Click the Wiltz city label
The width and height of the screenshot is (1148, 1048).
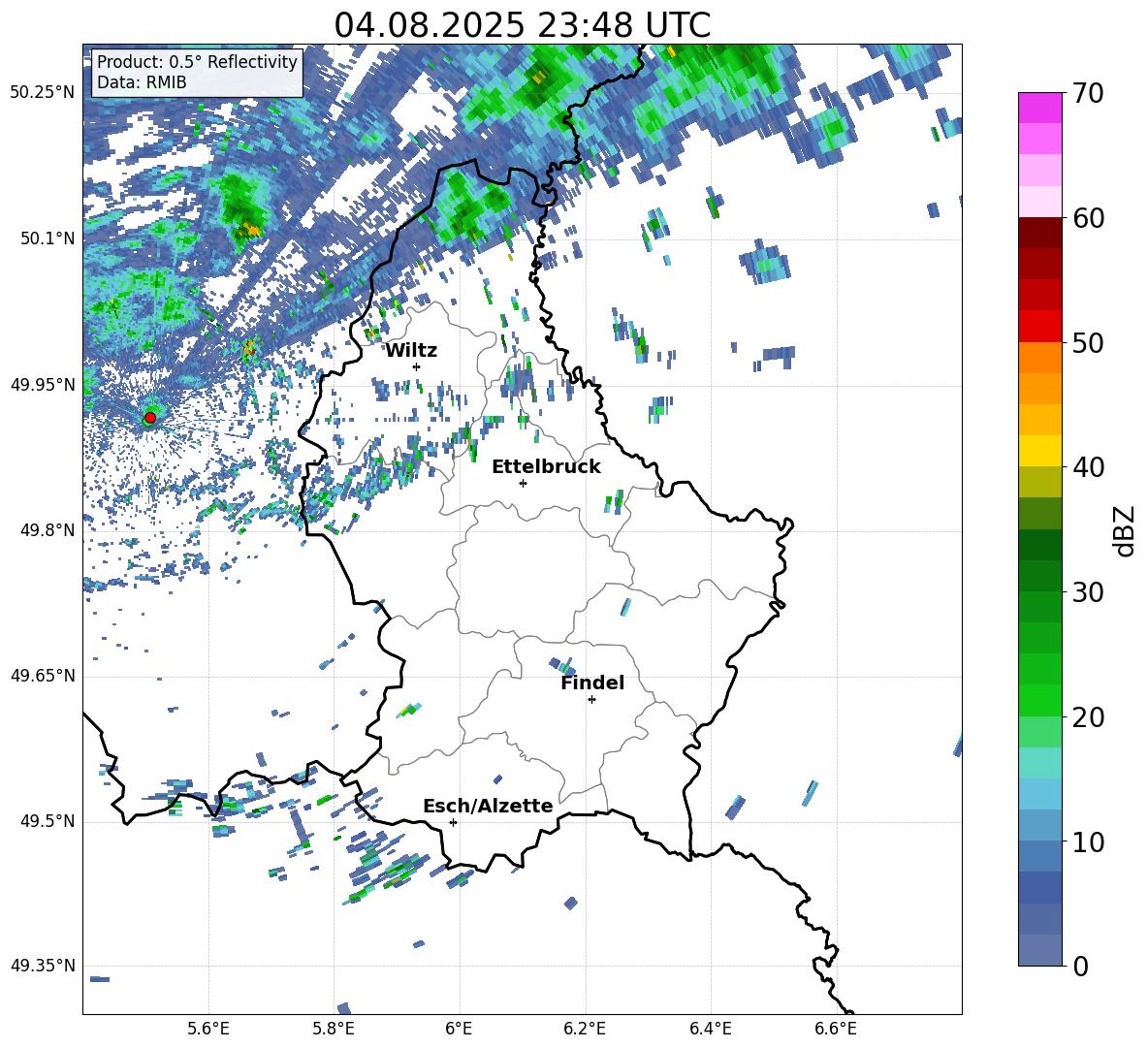411,351
